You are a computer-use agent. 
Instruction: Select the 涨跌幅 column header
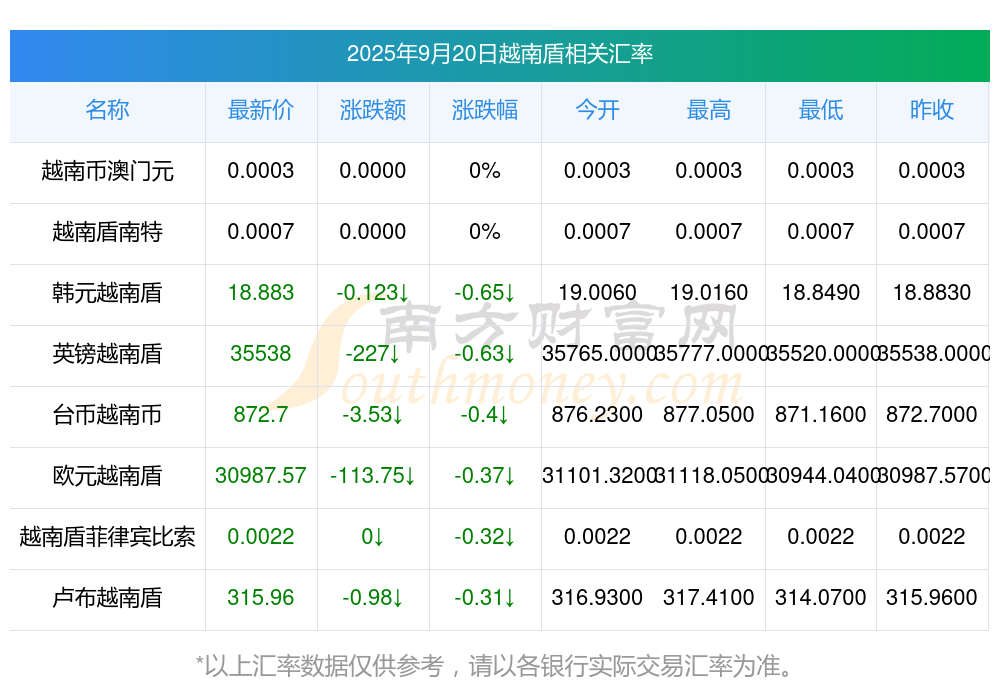pos(485,110)
